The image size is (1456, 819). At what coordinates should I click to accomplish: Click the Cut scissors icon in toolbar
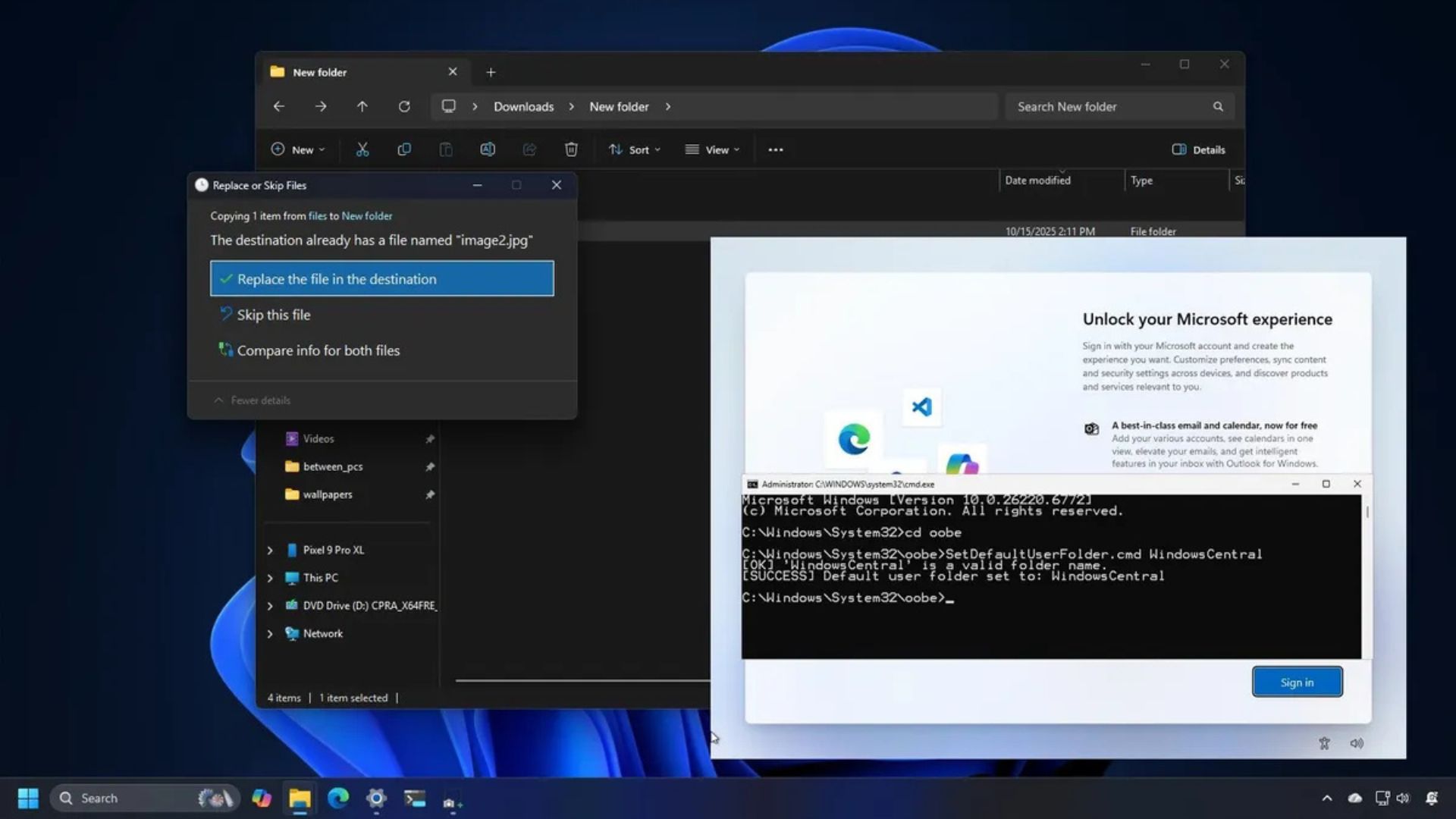[362, 149]
